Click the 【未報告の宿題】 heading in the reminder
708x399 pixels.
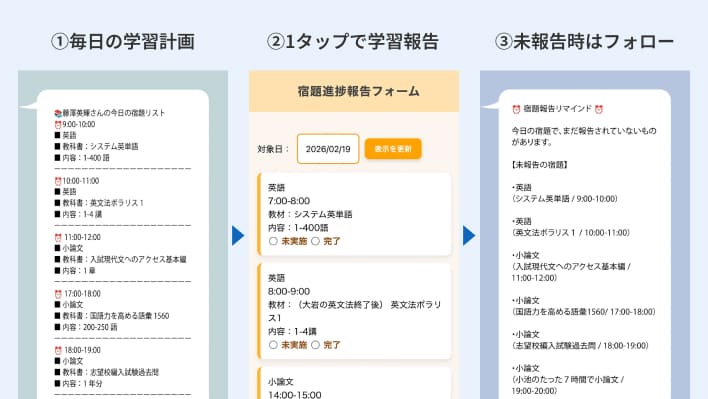coord(540,165)
